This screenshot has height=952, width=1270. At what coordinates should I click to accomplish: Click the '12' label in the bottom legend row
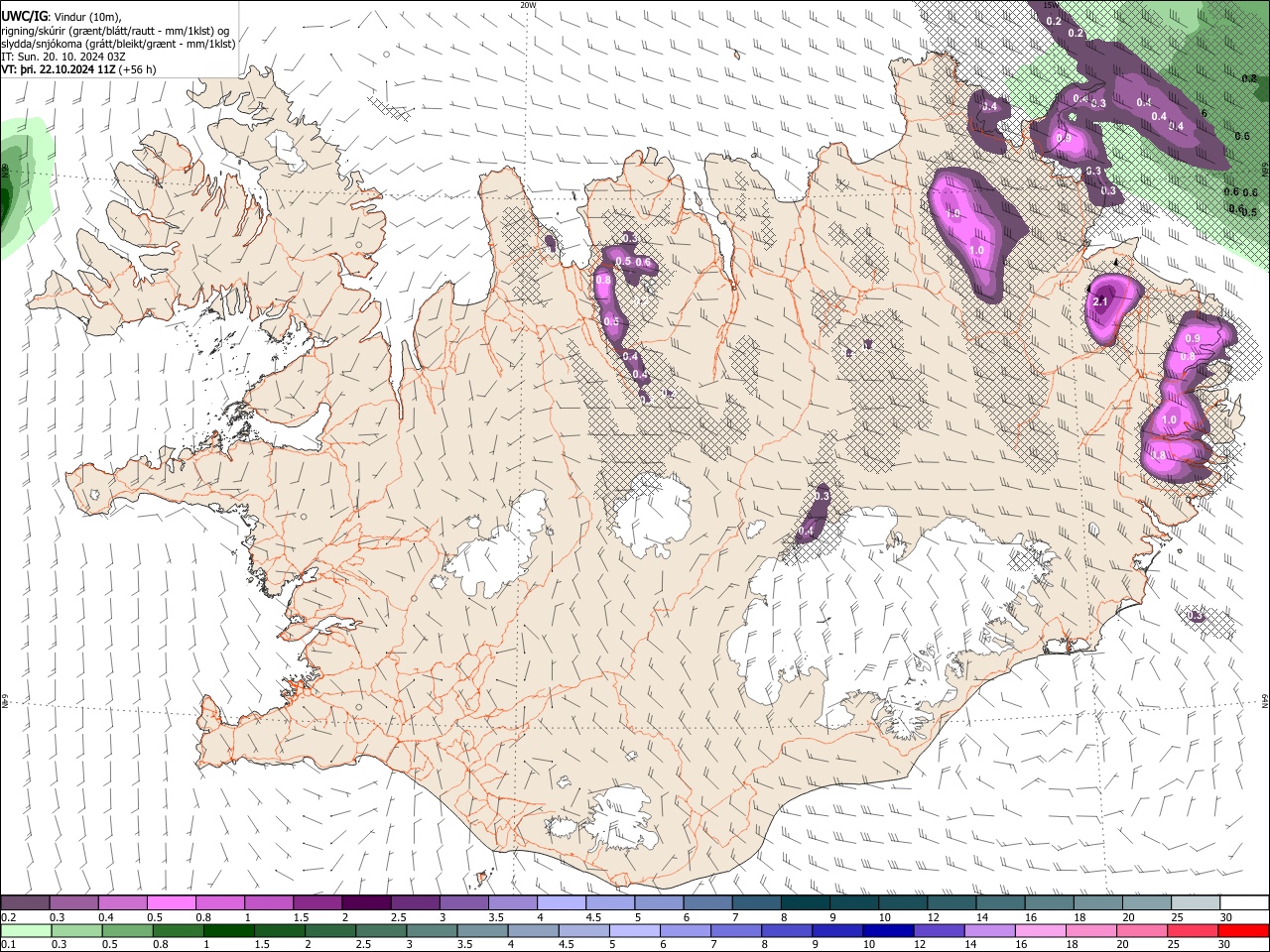[x=925, y=944]
